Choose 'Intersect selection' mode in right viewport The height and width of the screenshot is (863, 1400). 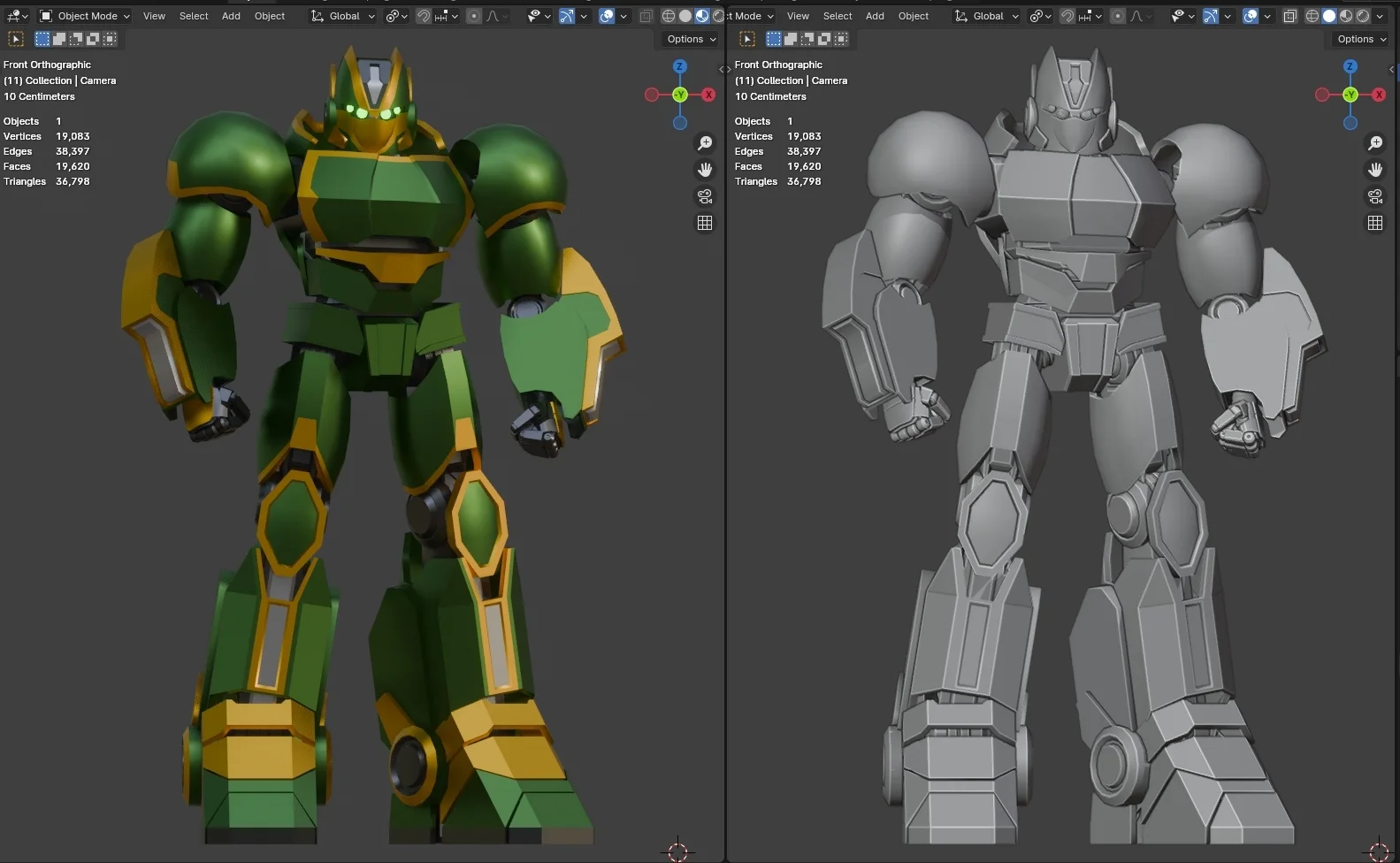click(841, 39)
